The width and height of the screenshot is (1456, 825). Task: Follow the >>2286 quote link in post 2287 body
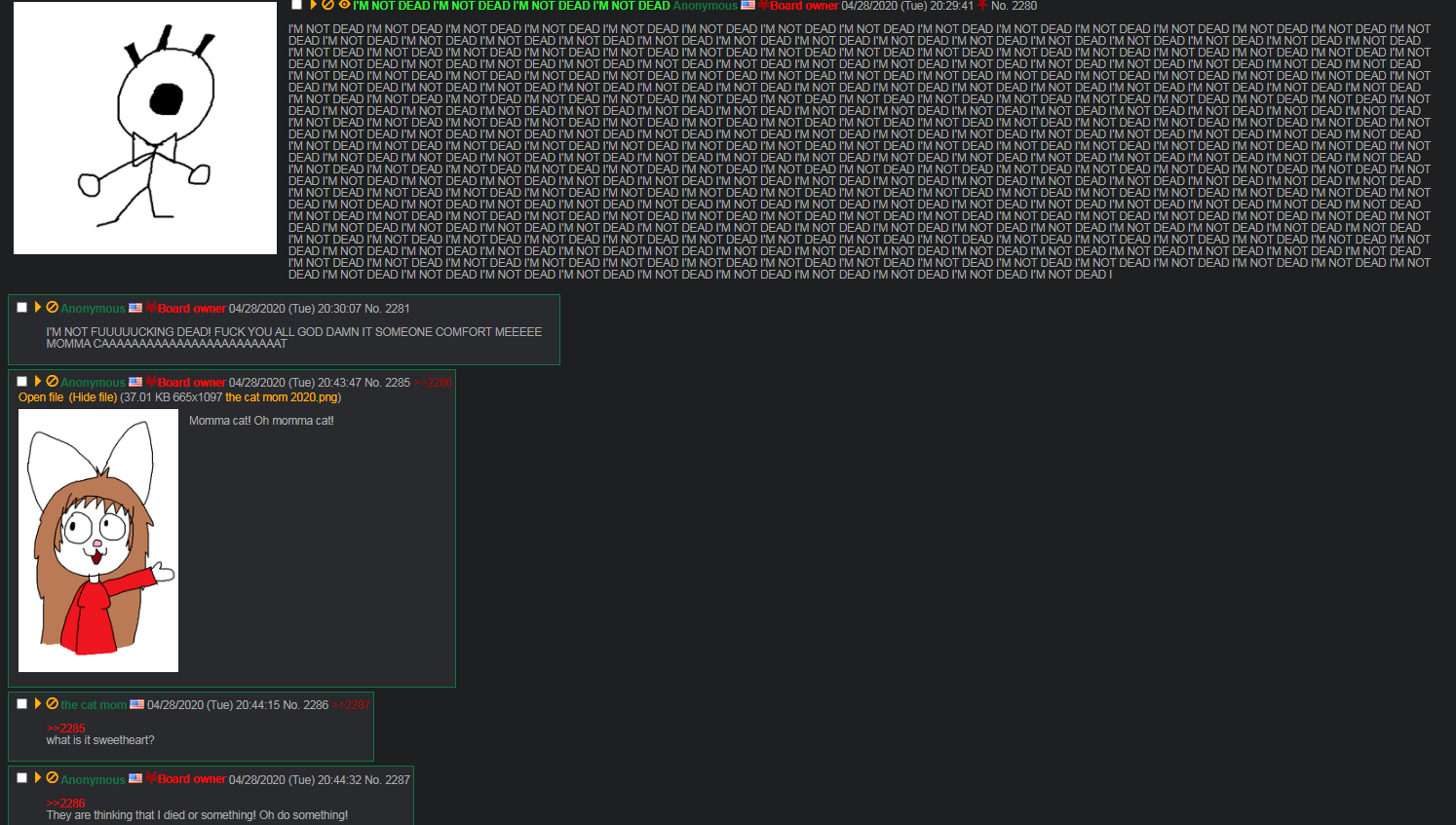pos(65,804)
